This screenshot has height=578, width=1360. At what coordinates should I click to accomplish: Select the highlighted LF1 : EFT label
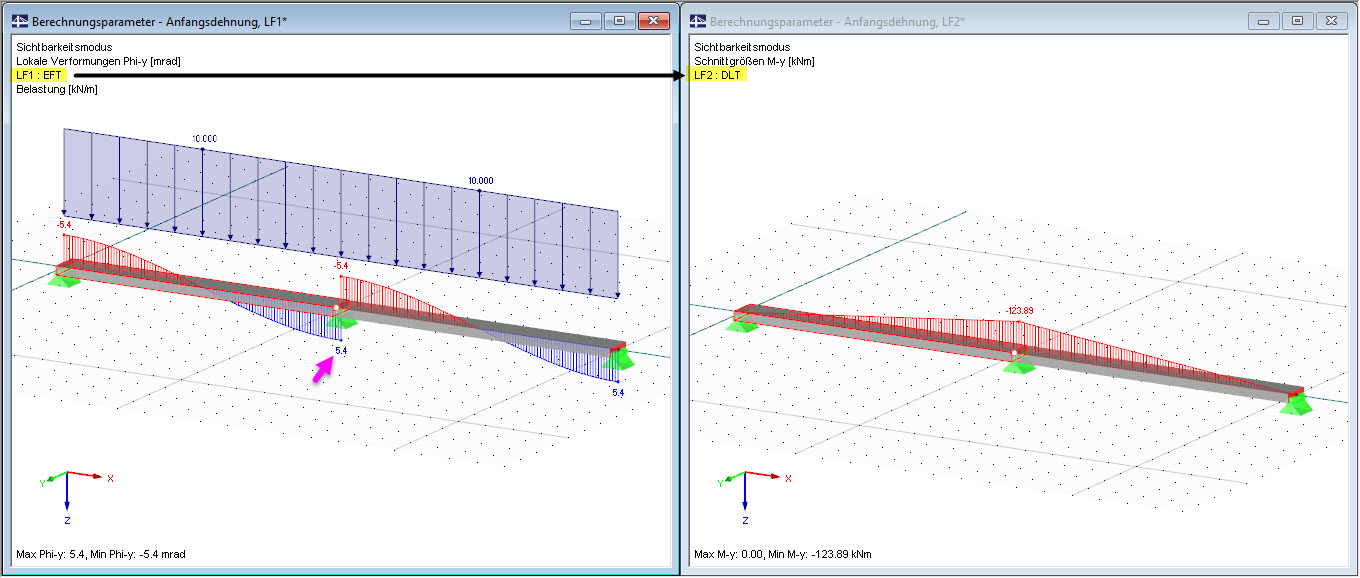[x=37, y=74]
